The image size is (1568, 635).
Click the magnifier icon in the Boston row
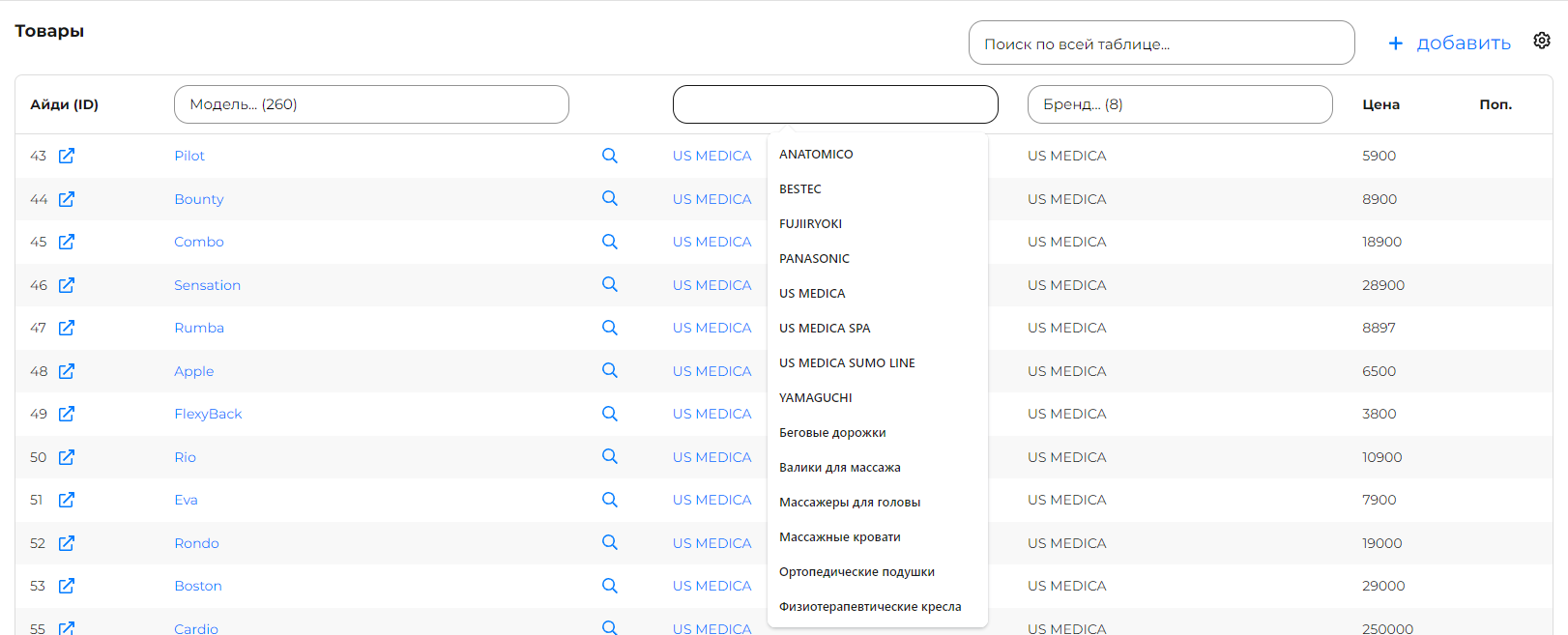pos(610,586)
